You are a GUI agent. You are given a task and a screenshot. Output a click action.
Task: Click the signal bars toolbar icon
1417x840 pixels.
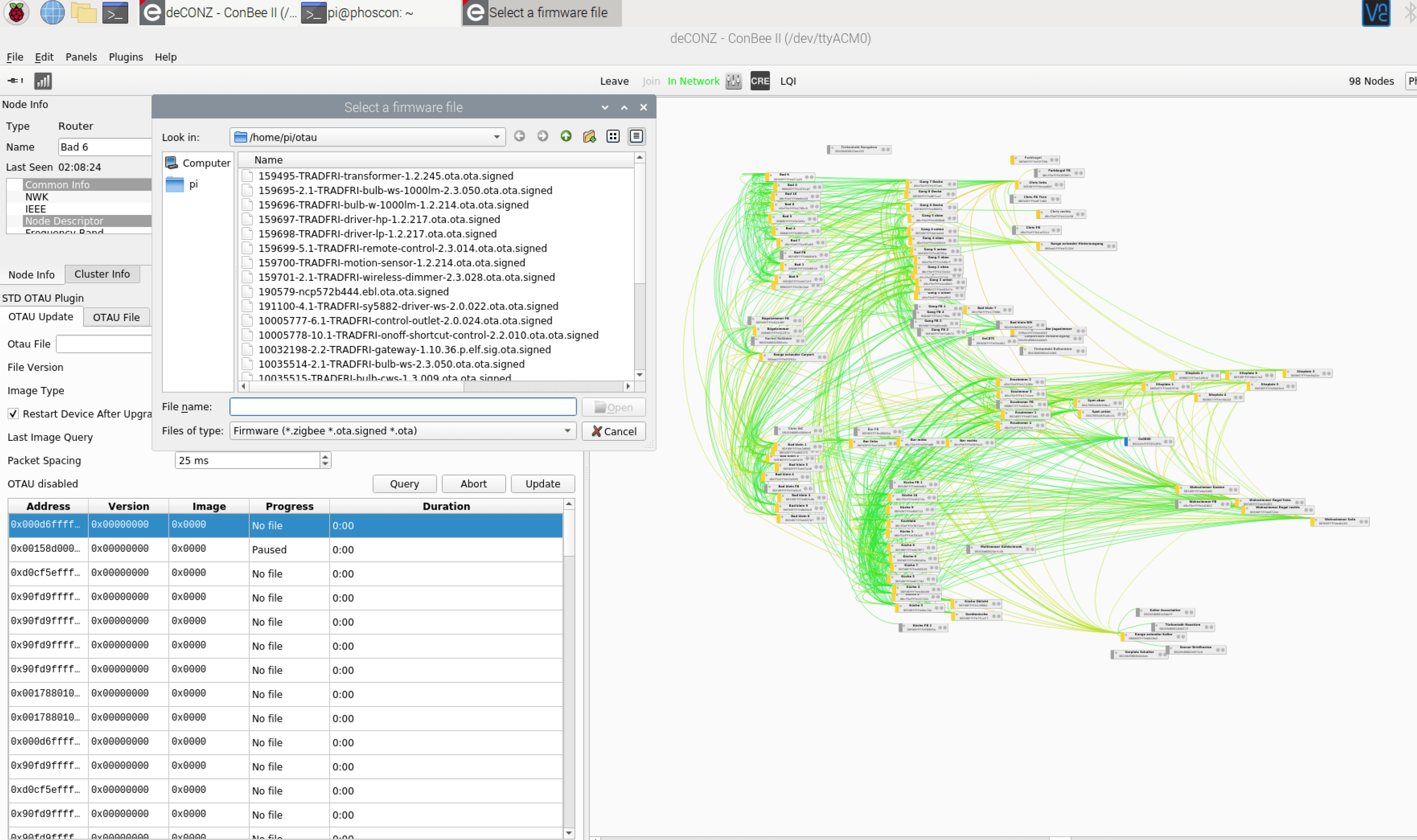click(43, 81)
